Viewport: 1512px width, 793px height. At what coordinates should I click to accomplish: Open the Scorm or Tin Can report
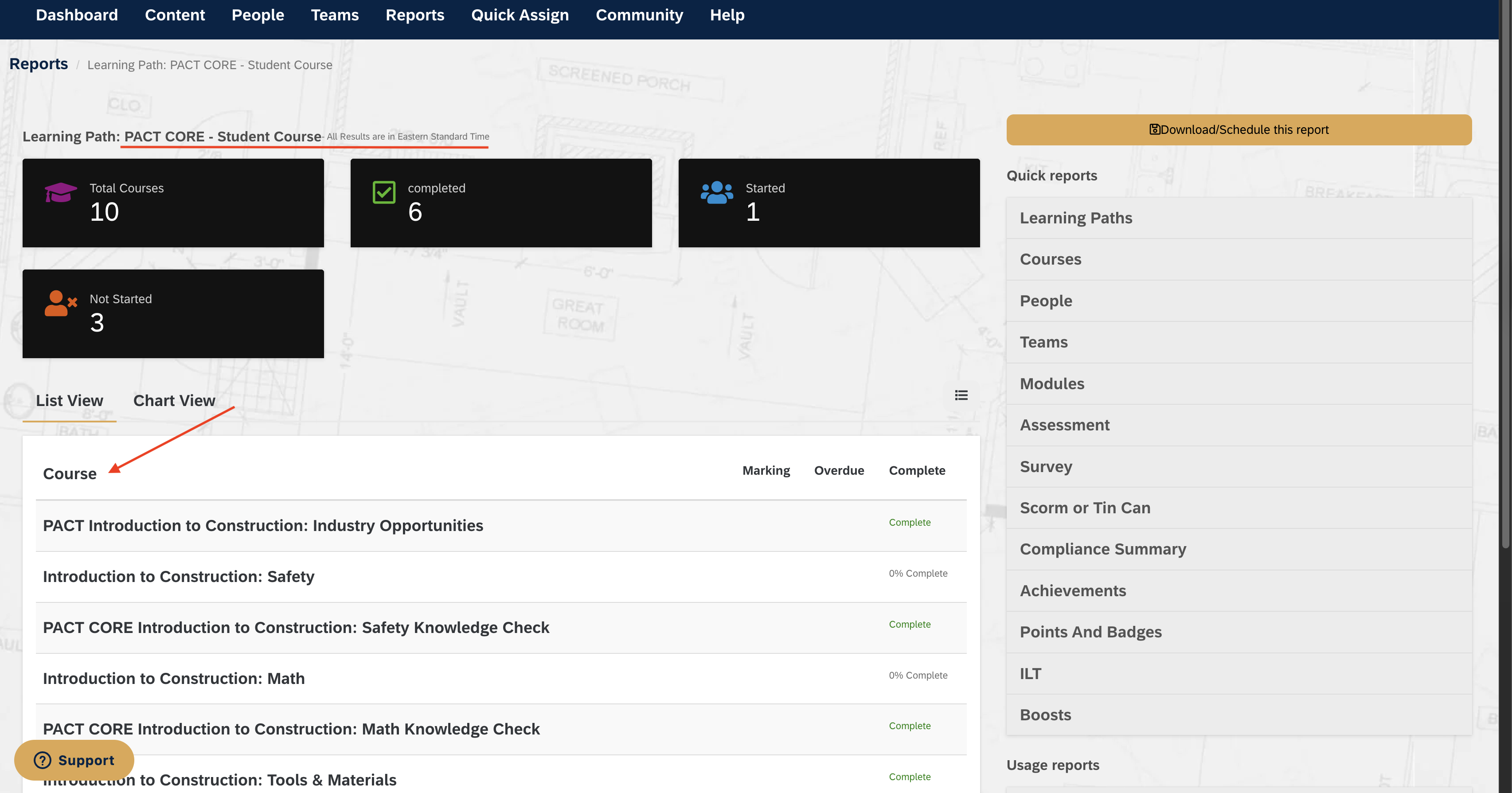click(1085, 508)
